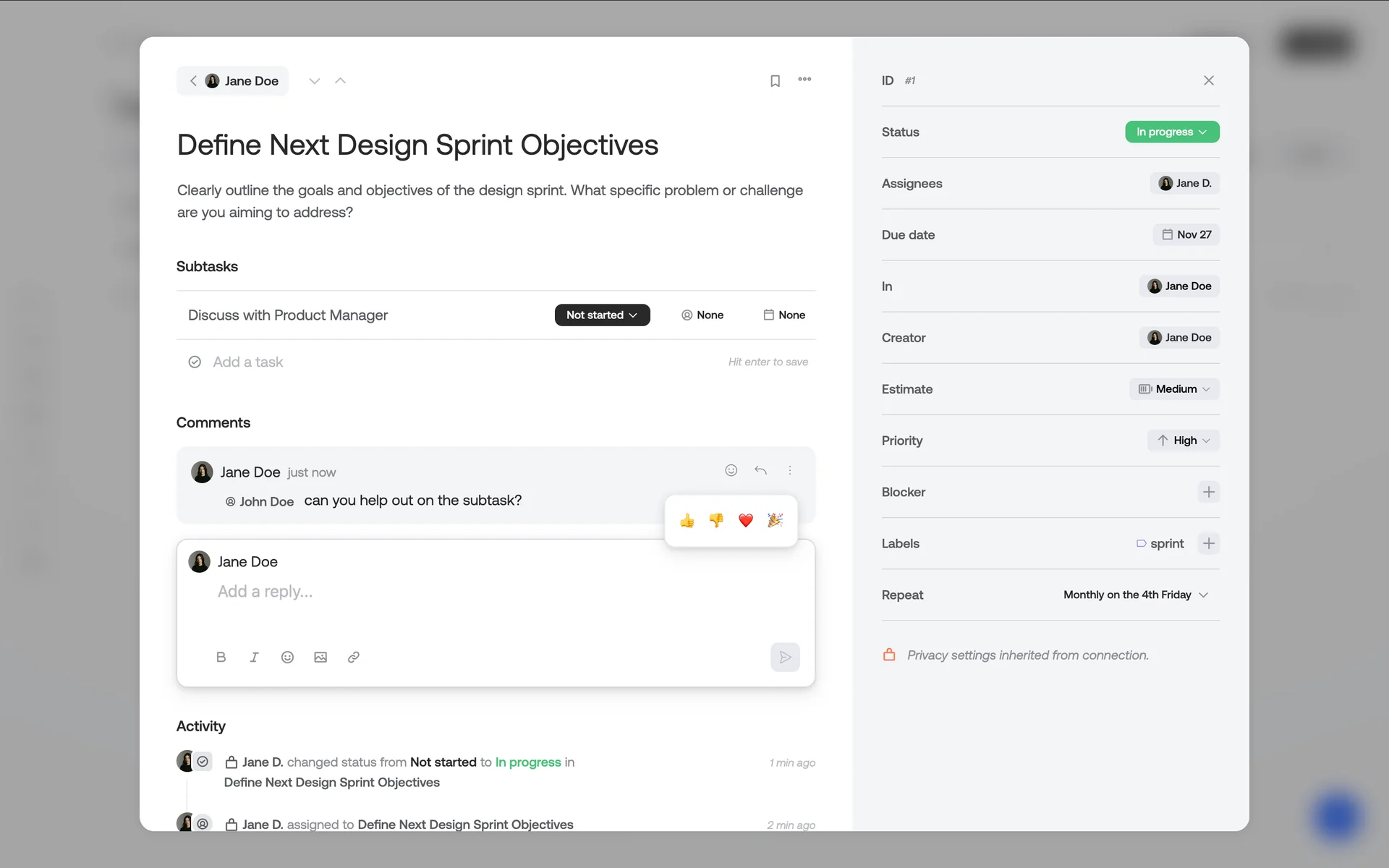React with the party popper emoji

(775, 521)
